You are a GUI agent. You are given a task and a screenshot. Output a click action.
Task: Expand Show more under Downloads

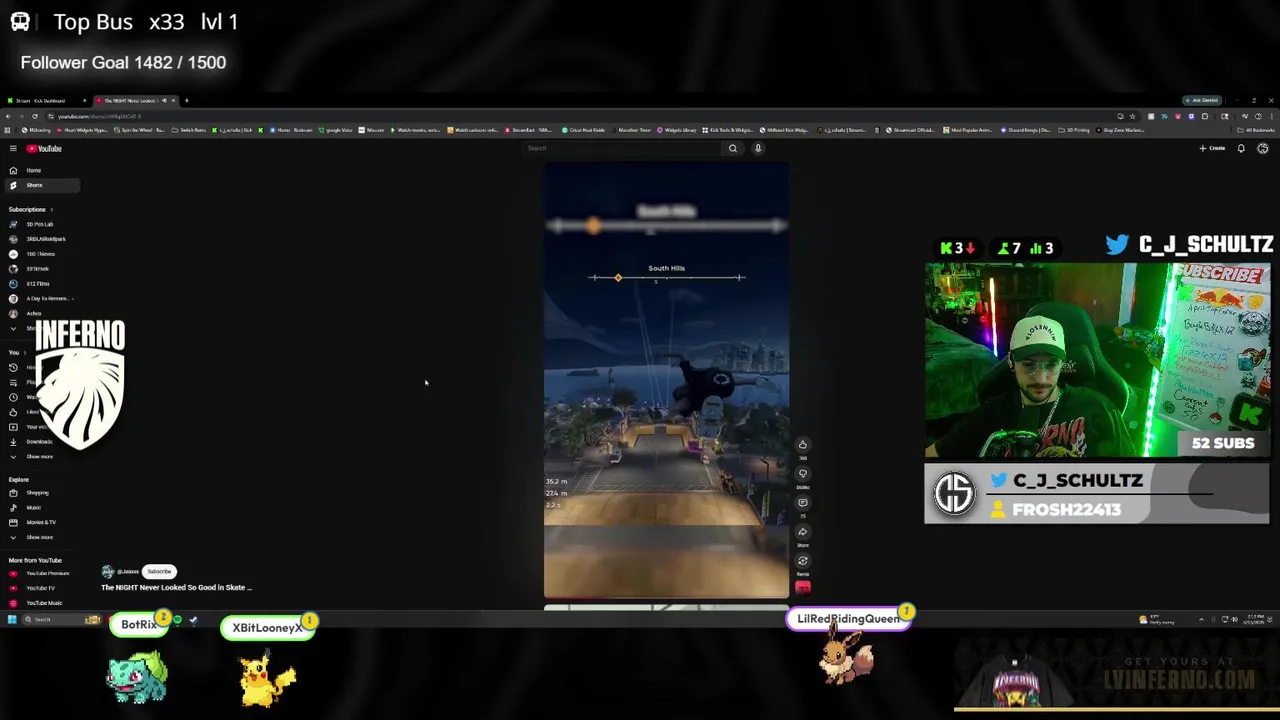32,456
